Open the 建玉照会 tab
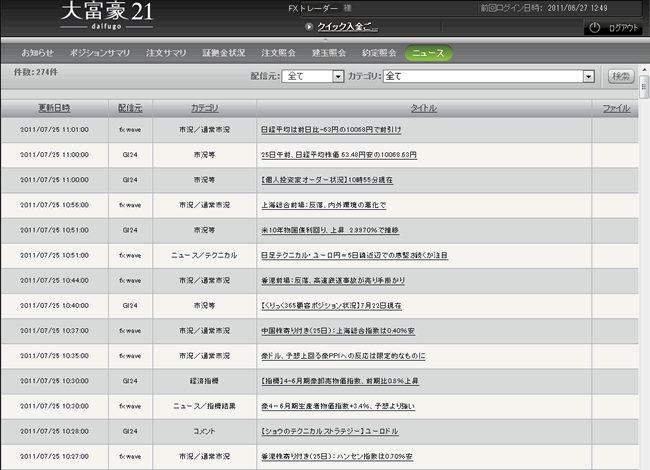Screen dimensions: 650x470 [x=329, y=53]
